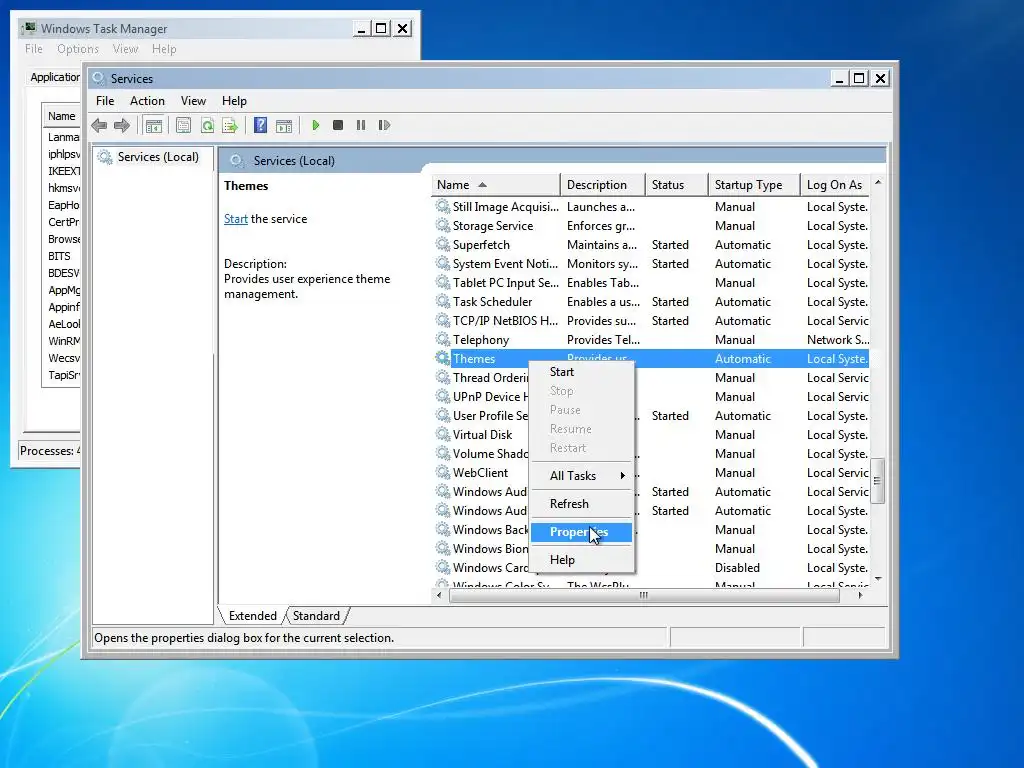Switch to the Standard tab

point(316,616)
